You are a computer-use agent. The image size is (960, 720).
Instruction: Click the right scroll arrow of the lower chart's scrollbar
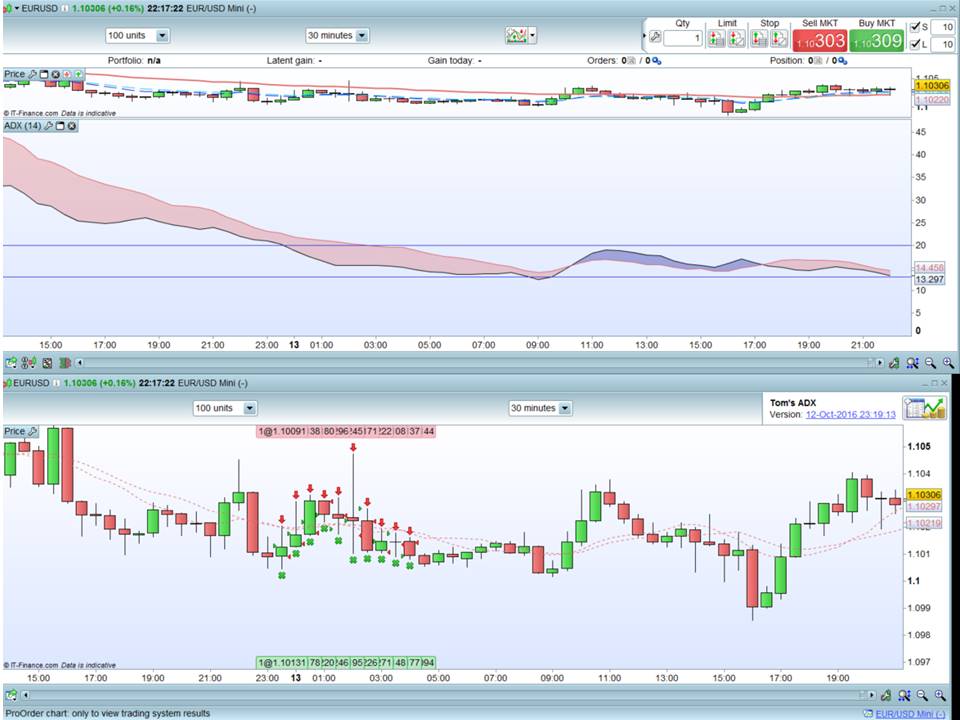871,696
